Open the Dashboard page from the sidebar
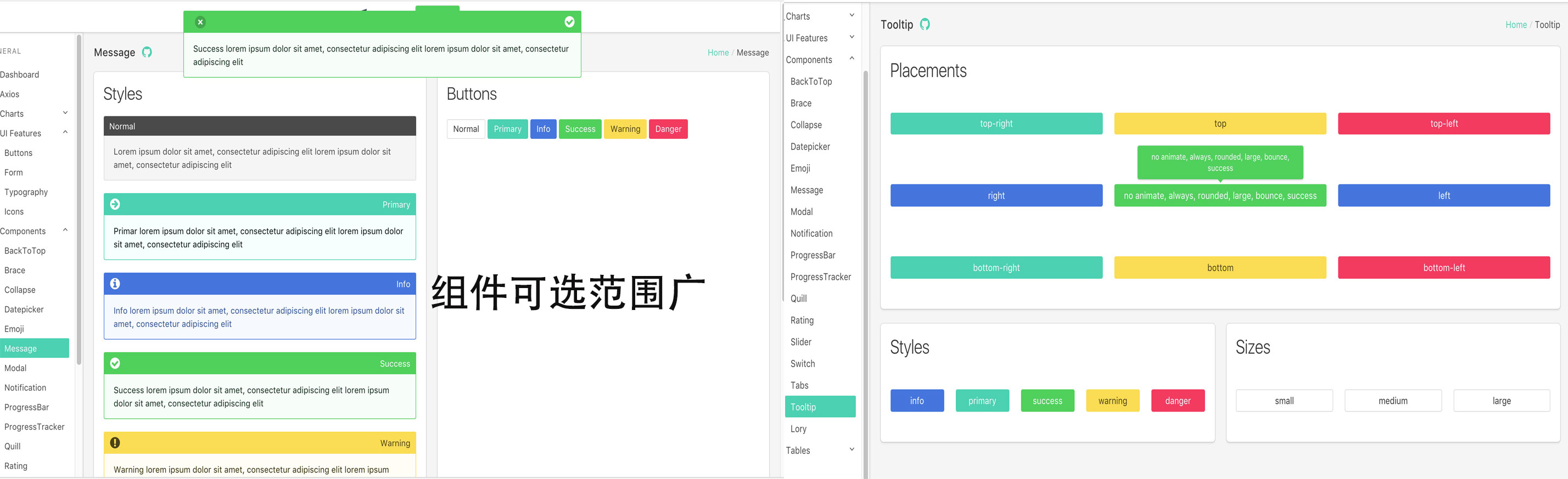The image size is (1568, 479). point(20,74)
